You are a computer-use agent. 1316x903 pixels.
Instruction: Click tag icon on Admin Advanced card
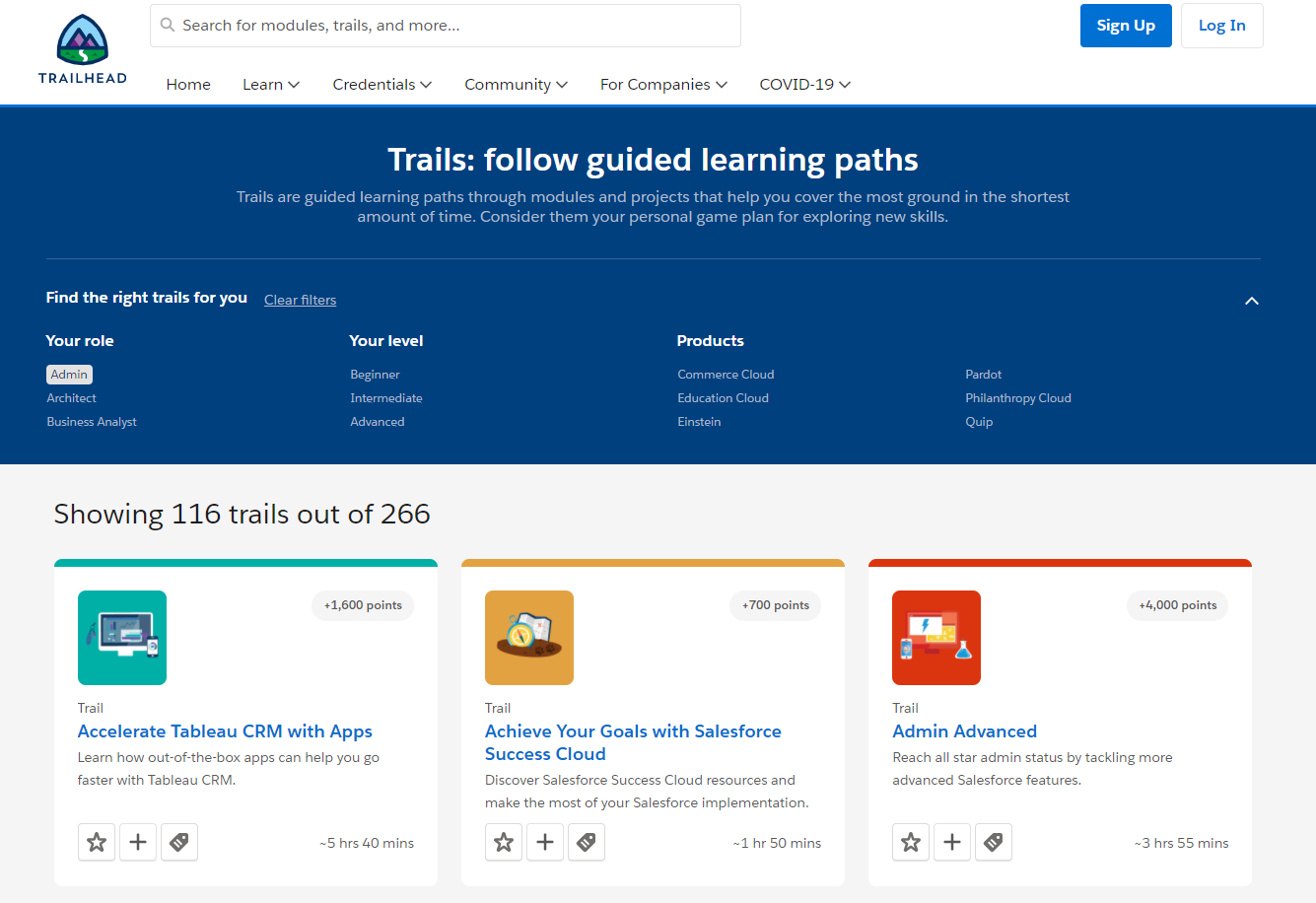pos(994,842)
